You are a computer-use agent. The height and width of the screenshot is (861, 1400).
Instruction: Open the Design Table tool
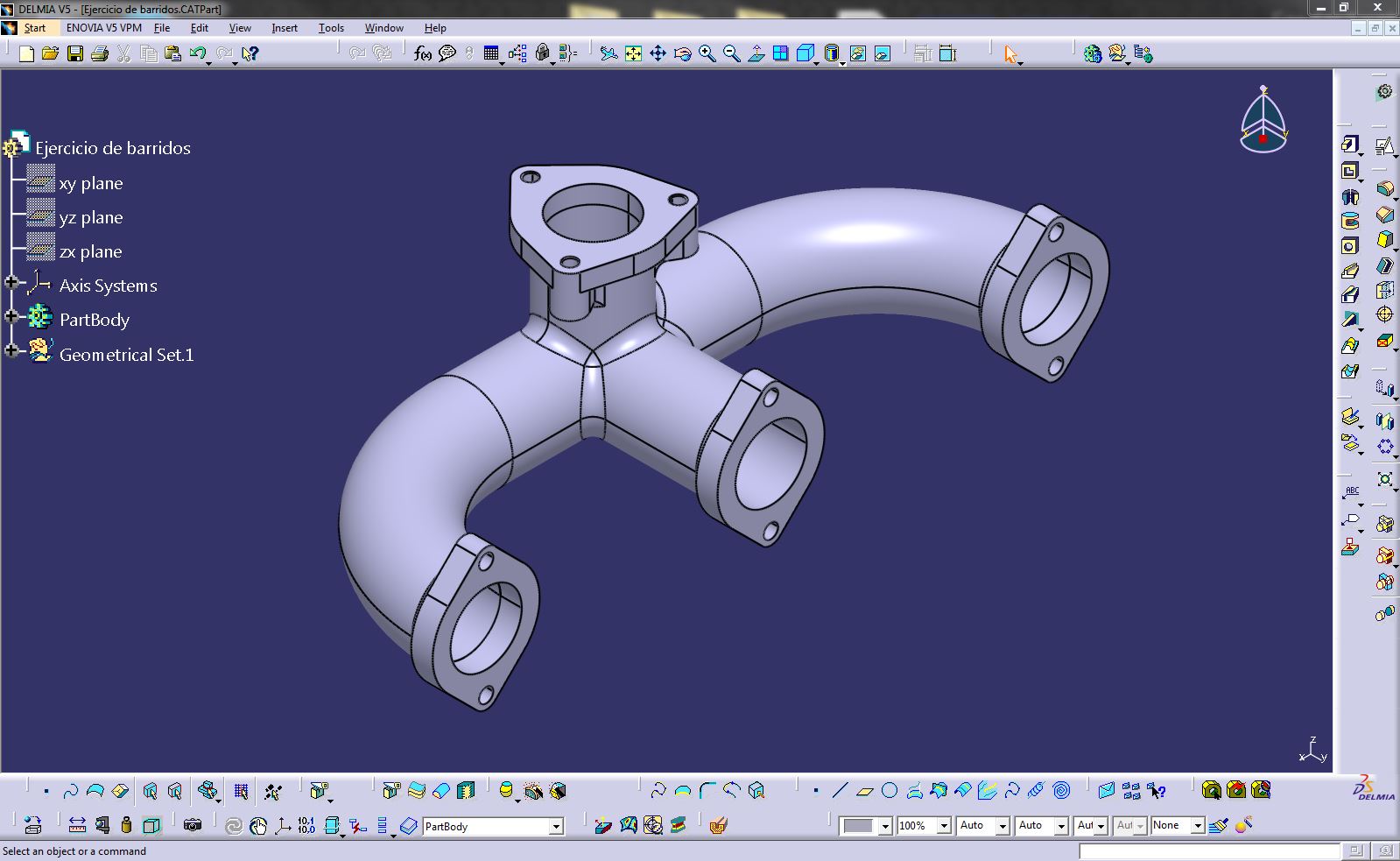pos(490,53)
